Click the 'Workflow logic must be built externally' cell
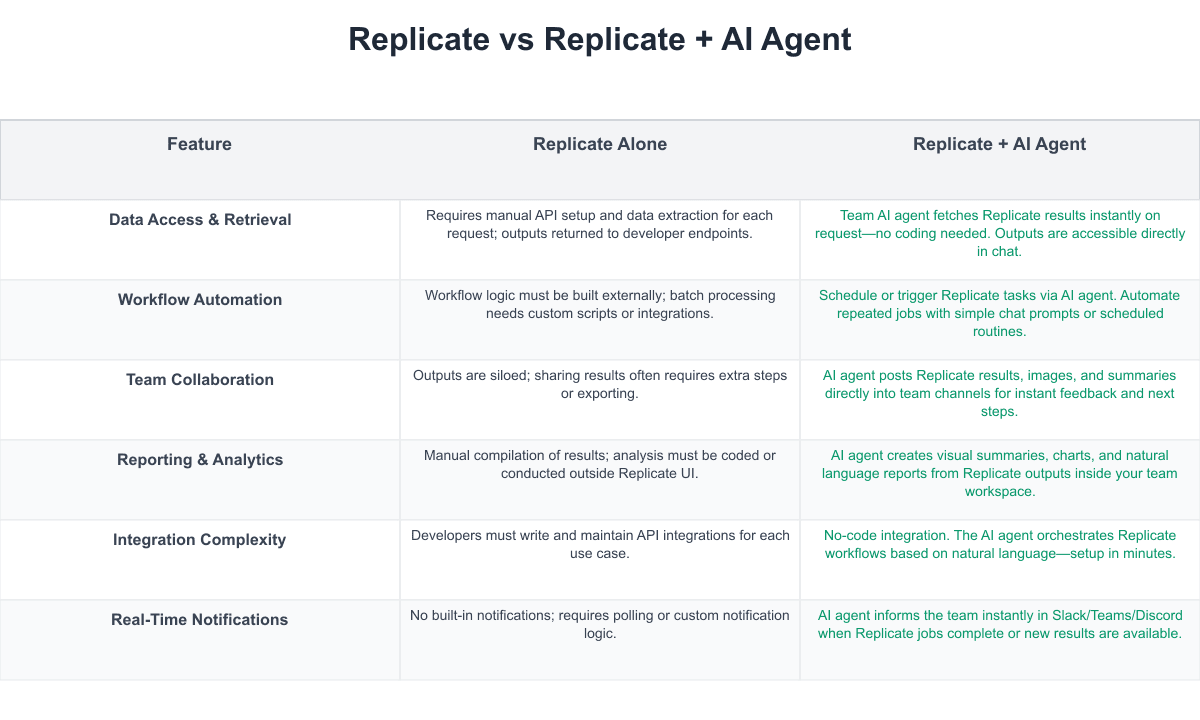1200x720 pixels. coord(600,304)
